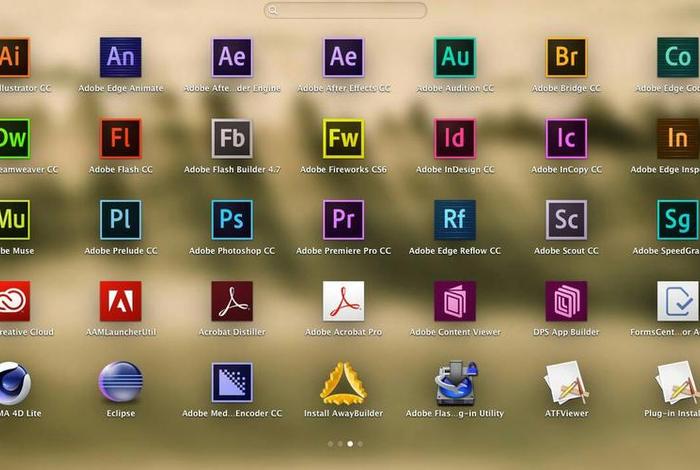700x470 pixels.
Task: Launch Adobe InDesign CC
Action: [x=455, y=138]
